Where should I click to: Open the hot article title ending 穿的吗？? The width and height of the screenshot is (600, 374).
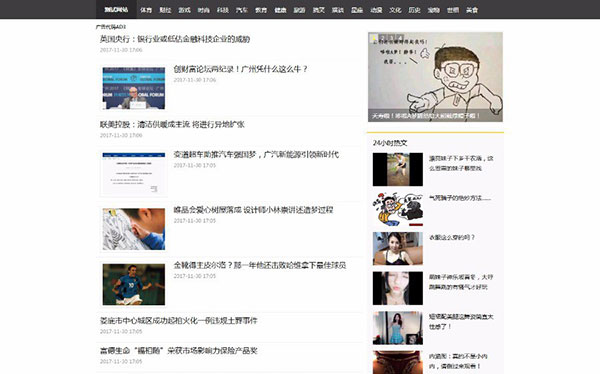pos(452,237)
